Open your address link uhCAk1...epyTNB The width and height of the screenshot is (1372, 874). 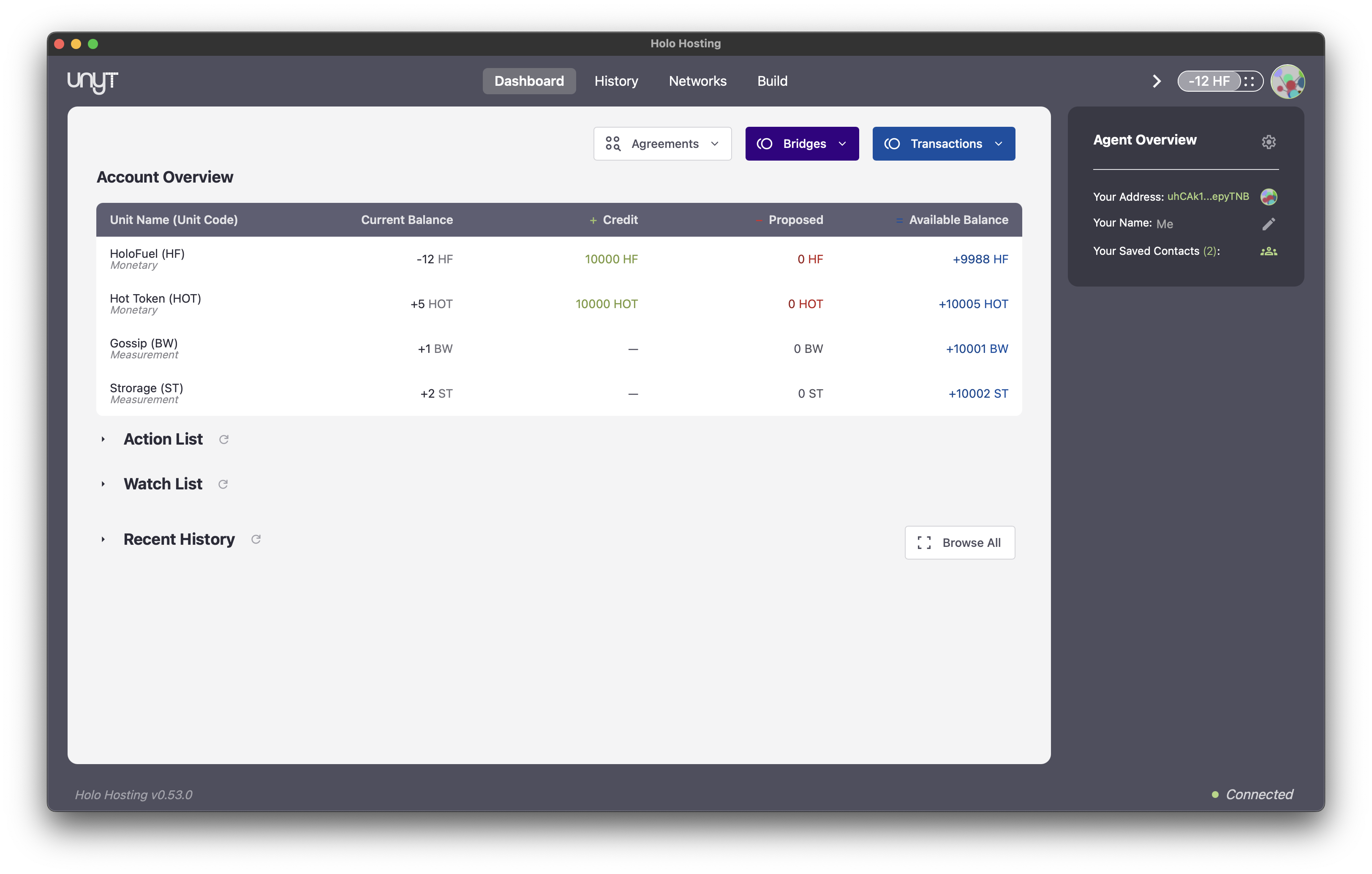(1208, 196)
